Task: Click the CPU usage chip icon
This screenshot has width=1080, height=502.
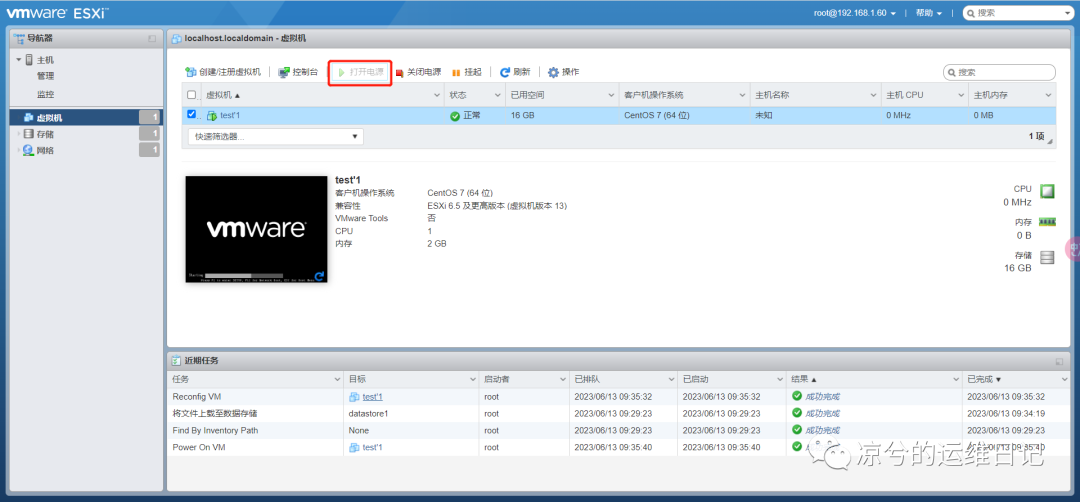Action: point(1047,191)
